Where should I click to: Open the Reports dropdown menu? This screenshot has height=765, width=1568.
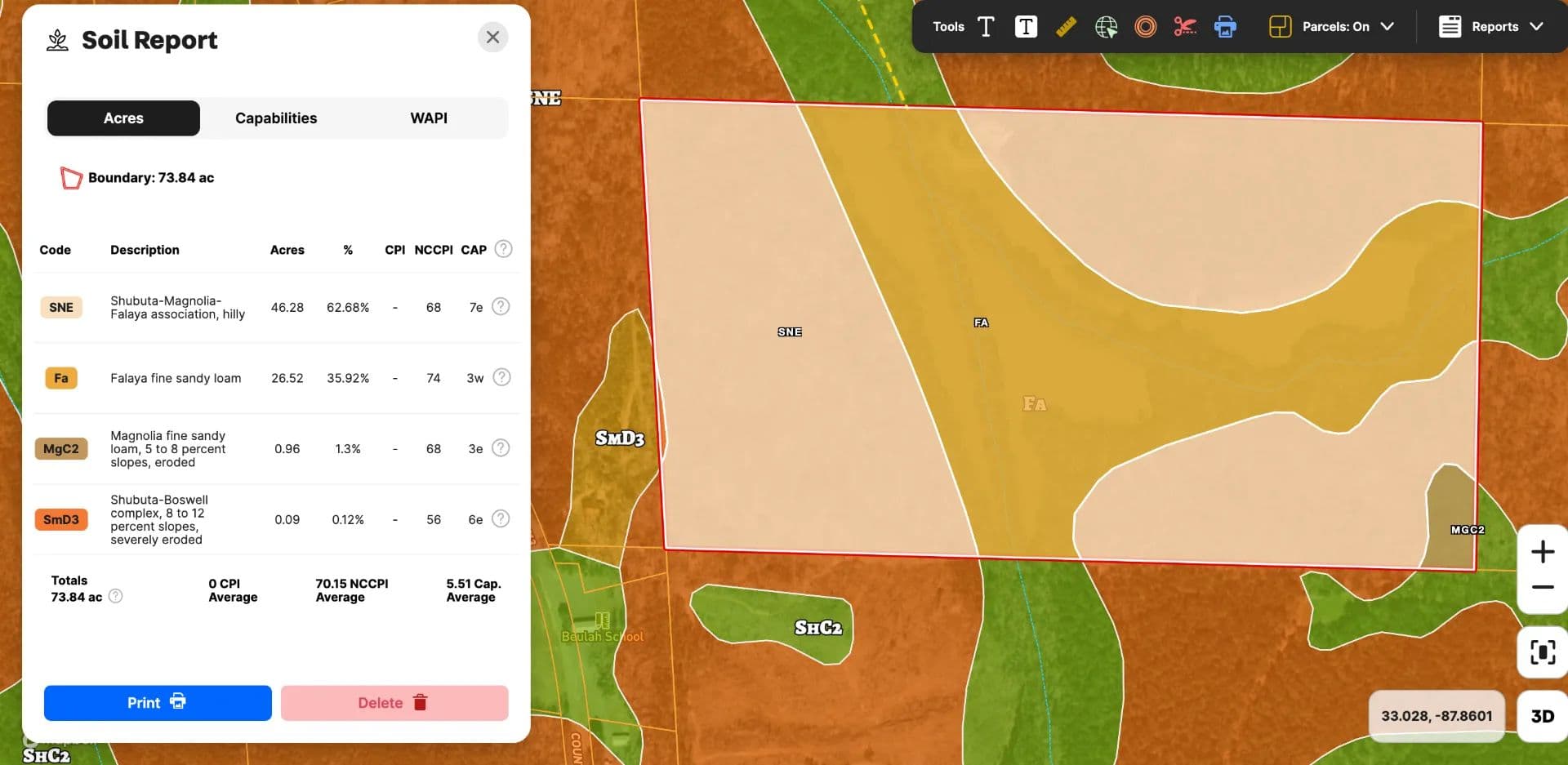pyautogui.click(x=1491, y=27)
